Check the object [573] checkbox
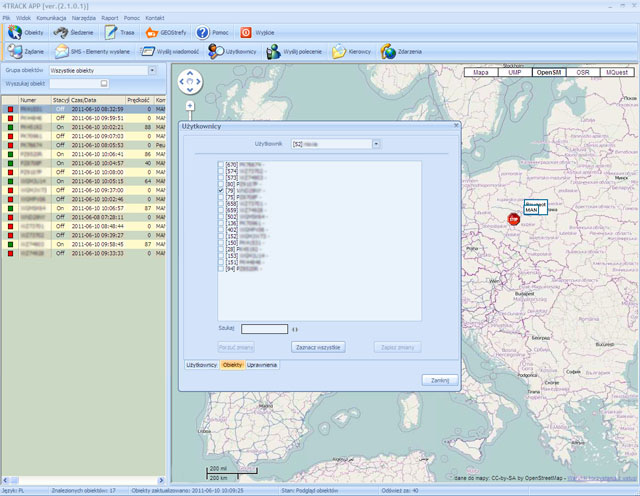Image resolution: width=640 pixels, height=496 pixels. tap(221, 178)
